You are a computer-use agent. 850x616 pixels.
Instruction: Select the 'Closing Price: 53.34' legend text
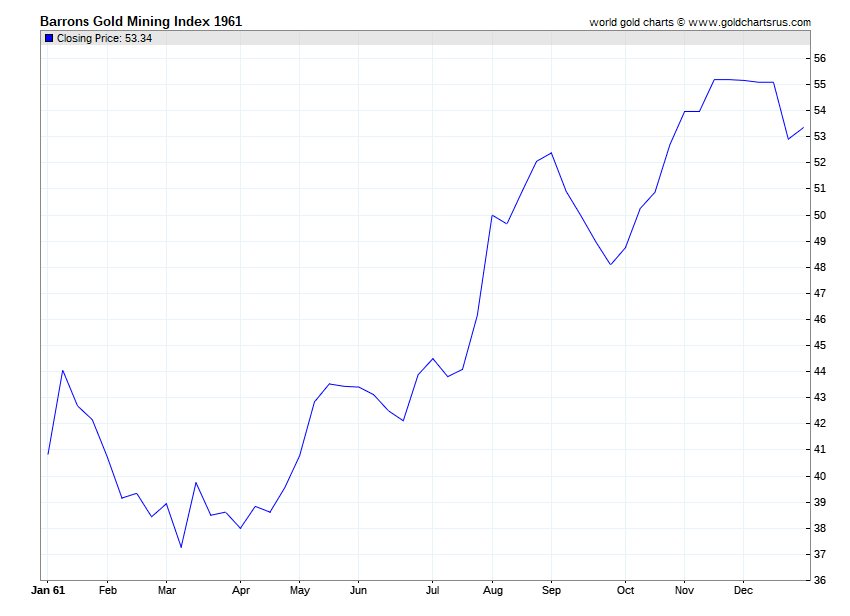pos(104,38)
